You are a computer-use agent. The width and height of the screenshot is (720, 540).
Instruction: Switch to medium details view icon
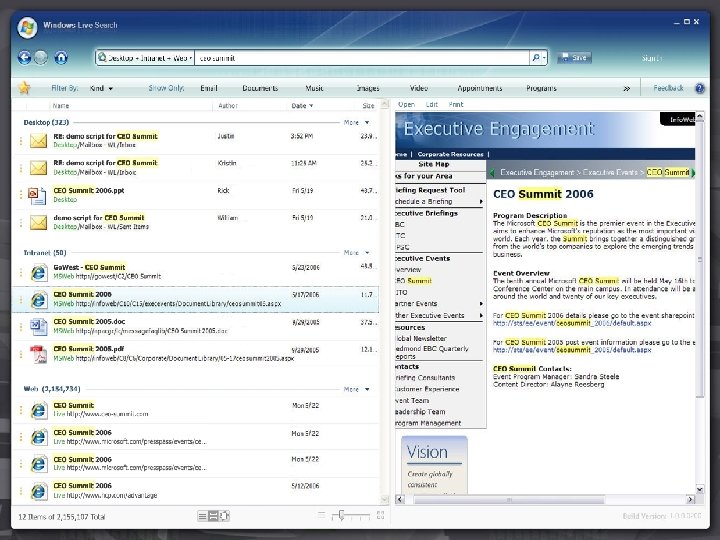pyautogui.click(x=213, y=516)
